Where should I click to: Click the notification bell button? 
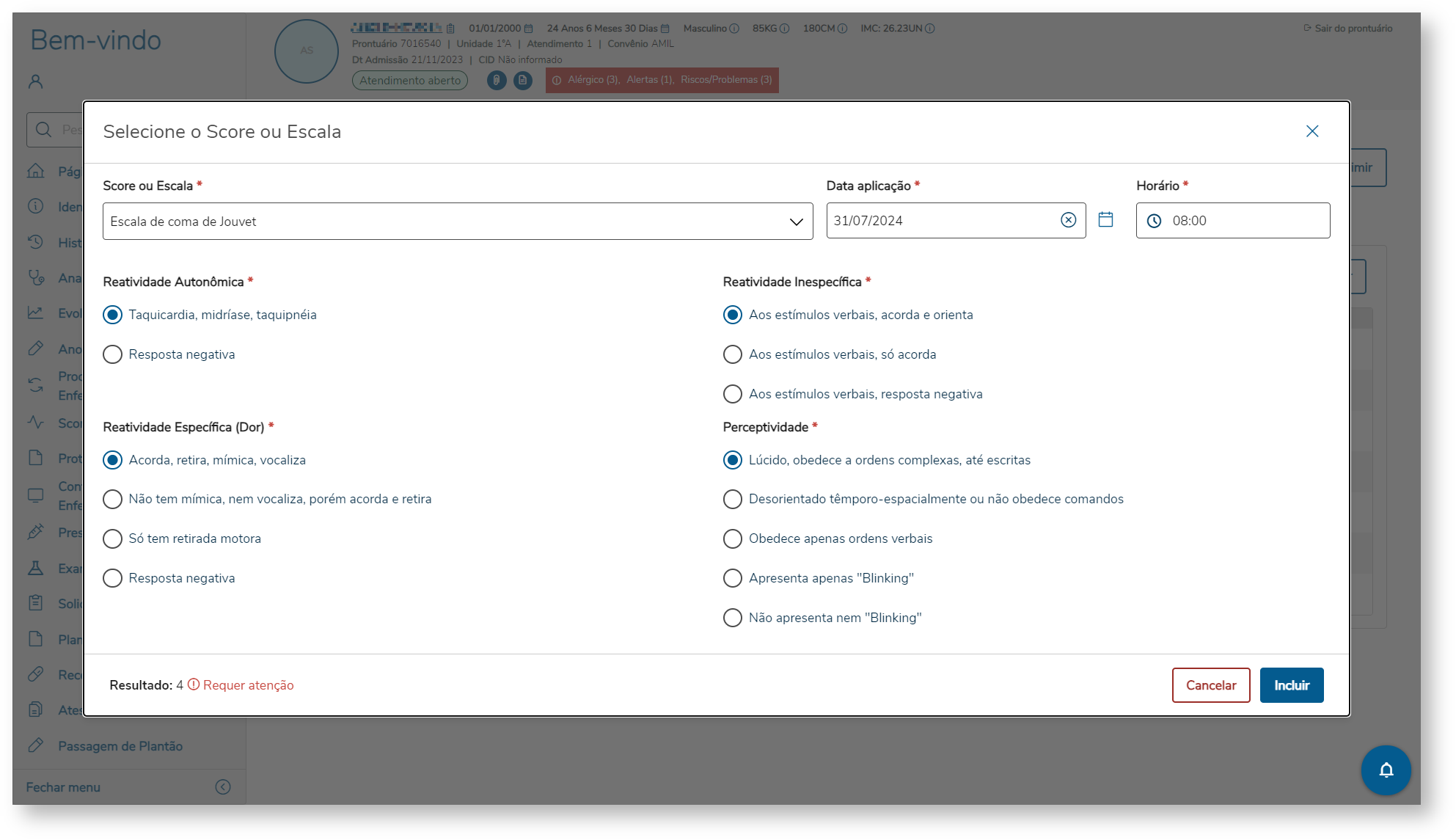tap(1385, 770)
